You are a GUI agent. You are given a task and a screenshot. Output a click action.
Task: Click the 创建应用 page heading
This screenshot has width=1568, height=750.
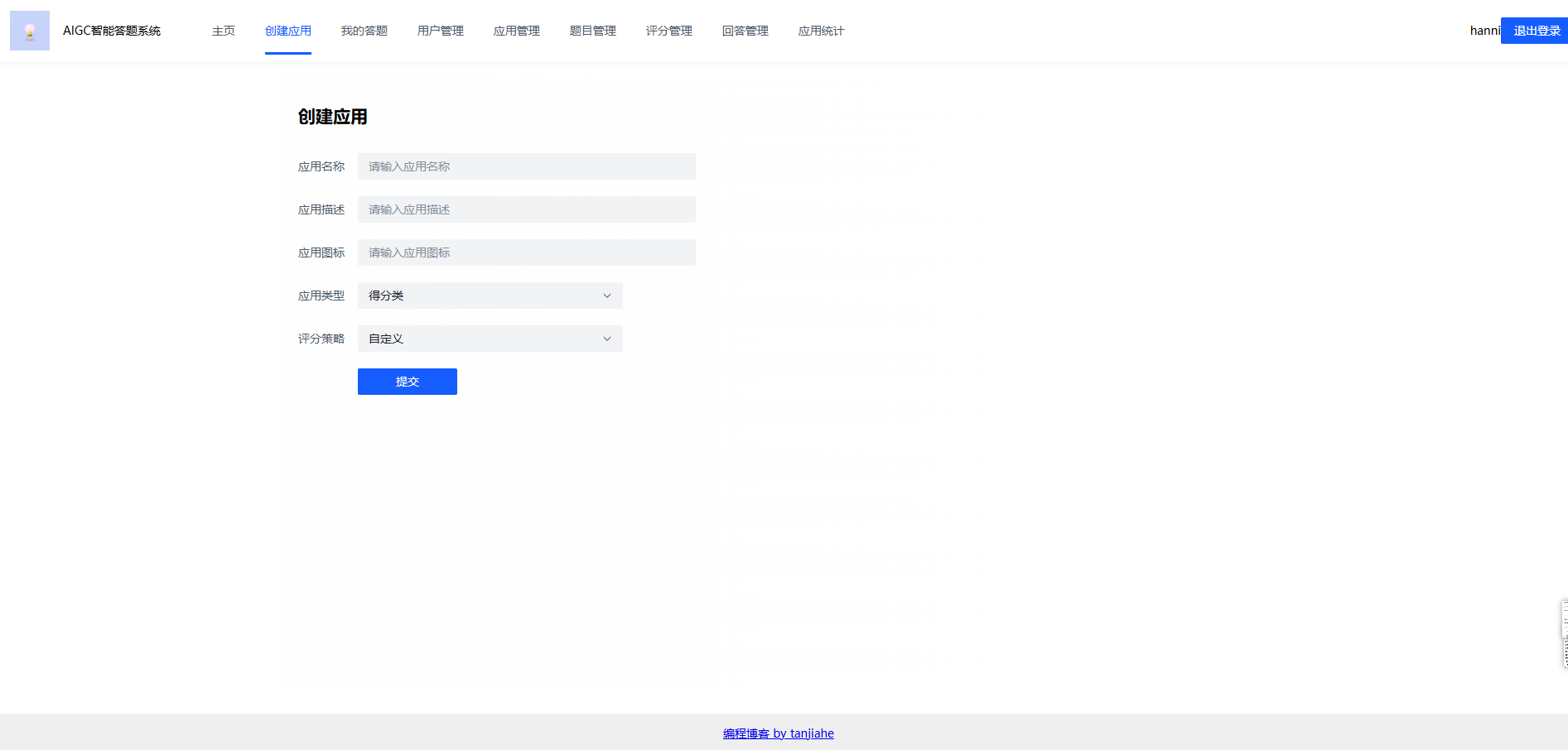click(x=333, y=117)
